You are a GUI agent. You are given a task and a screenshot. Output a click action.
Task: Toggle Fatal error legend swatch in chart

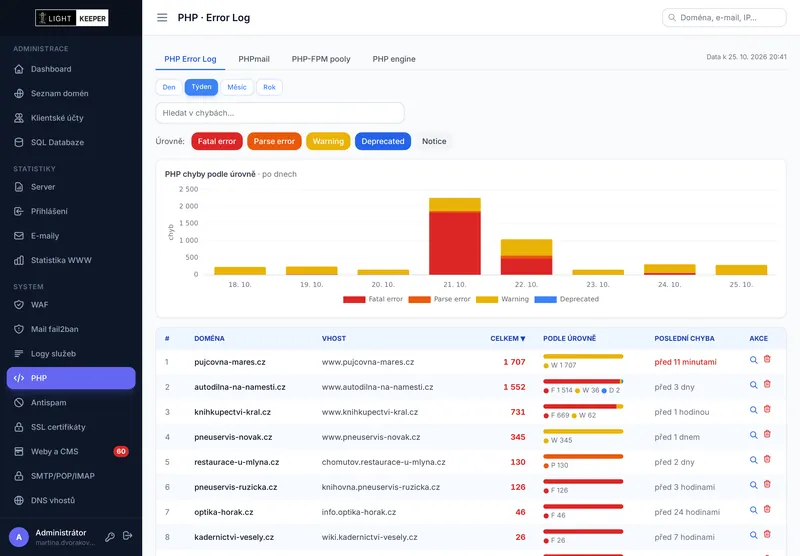(x=354, y=299)
